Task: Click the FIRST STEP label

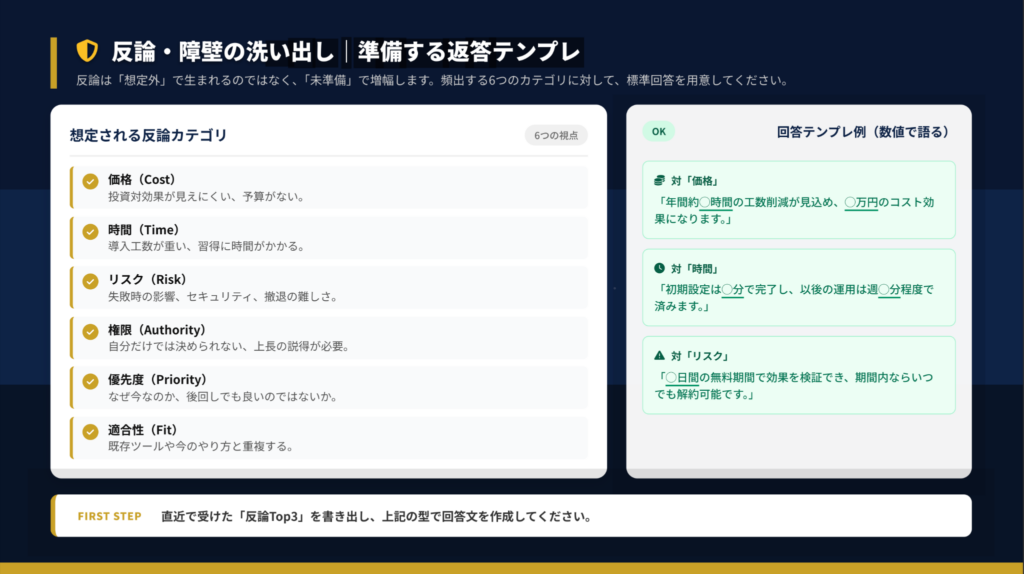Action: [x=109, y=517]
